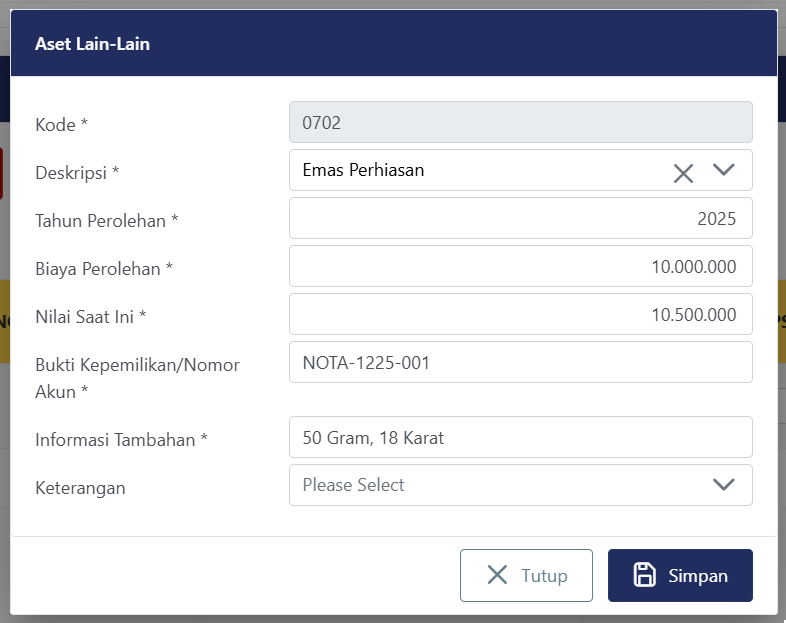Focus the field containing 50 Gram, 18 Karat

(x=520, y=437)
